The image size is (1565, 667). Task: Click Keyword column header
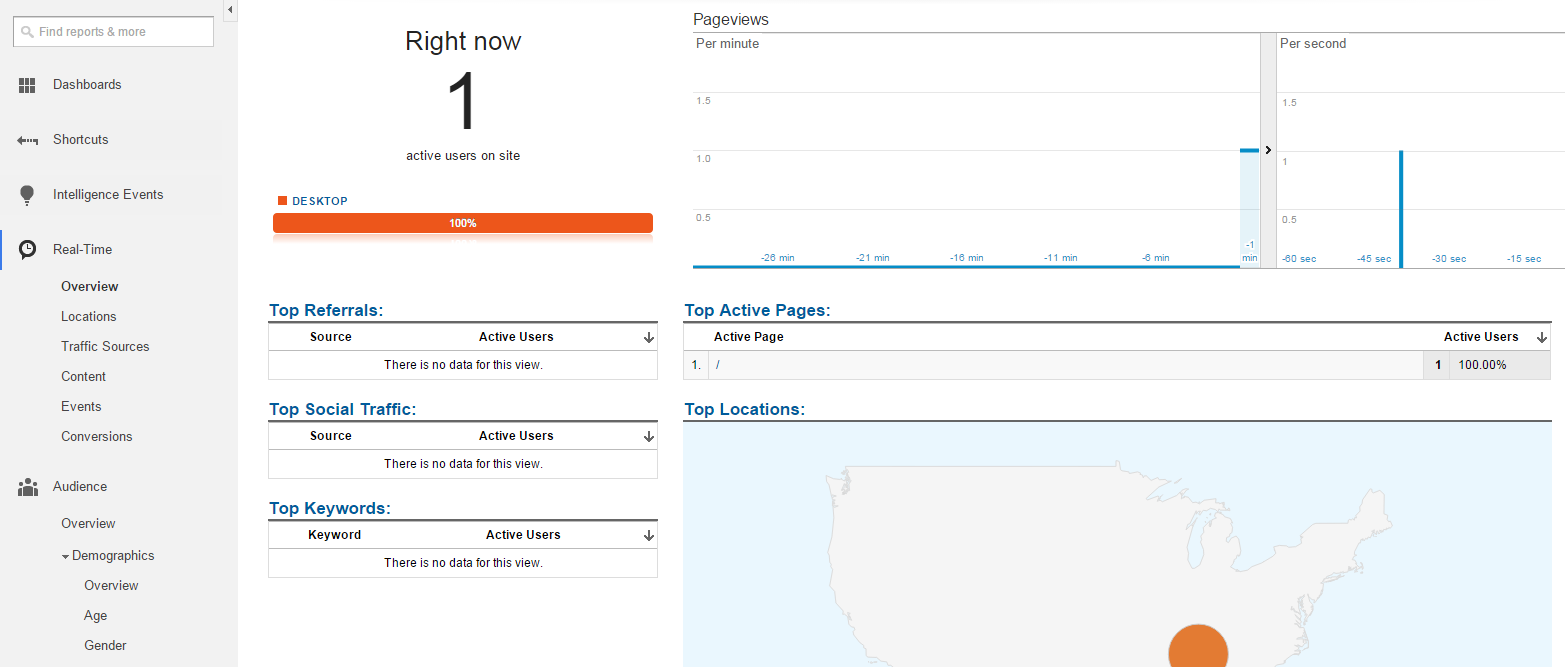click(x=334, y=535)
